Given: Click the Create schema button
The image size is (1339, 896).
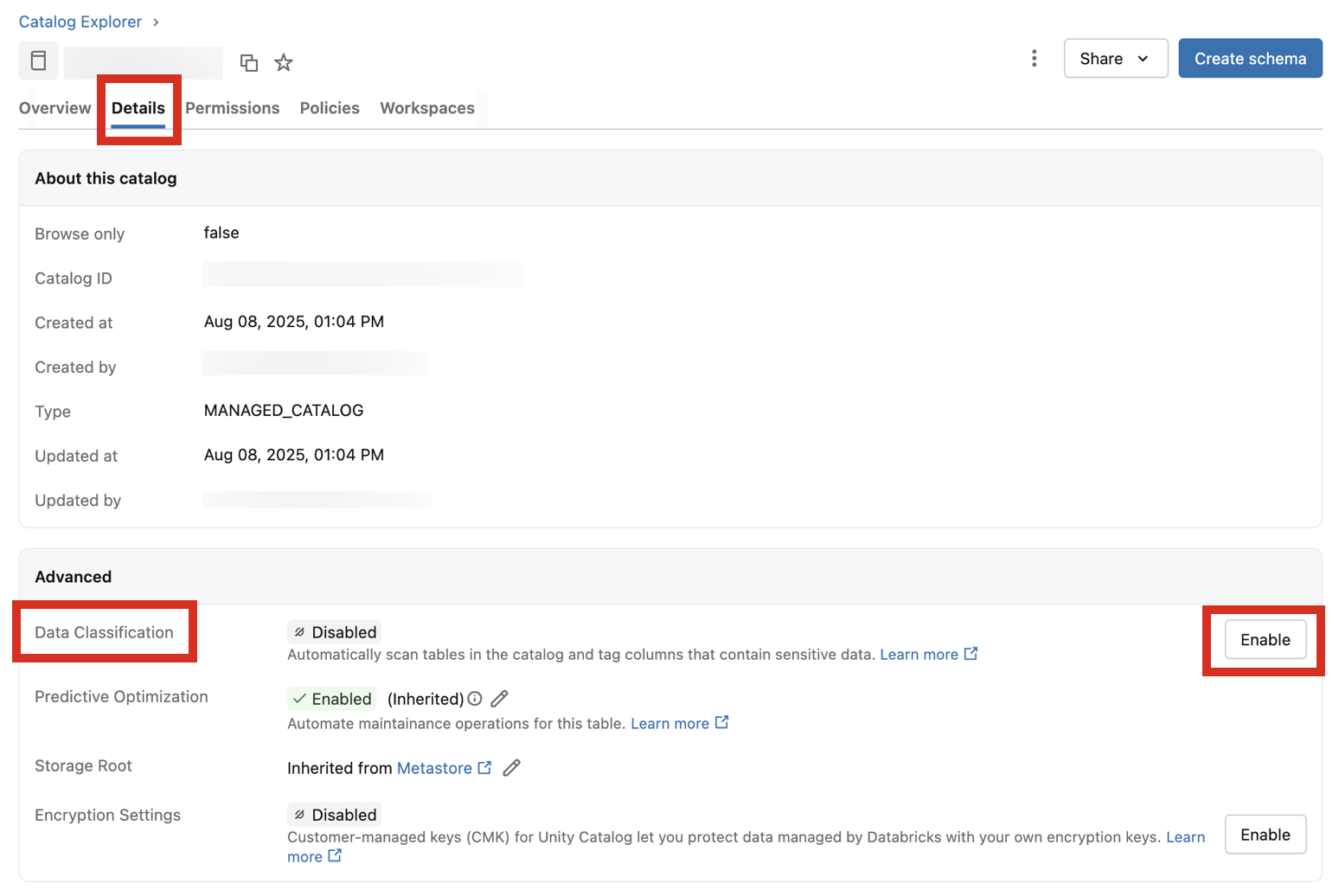Looking at the screenshot, I should coord(1249,59).
